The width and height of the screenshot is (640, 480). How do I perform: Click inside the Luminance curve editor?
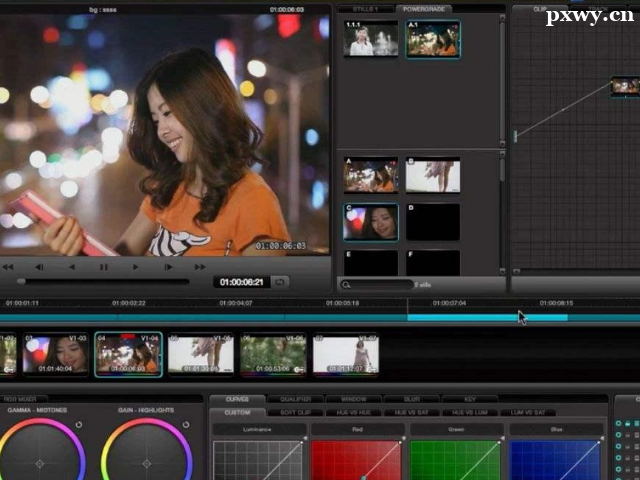258,460
